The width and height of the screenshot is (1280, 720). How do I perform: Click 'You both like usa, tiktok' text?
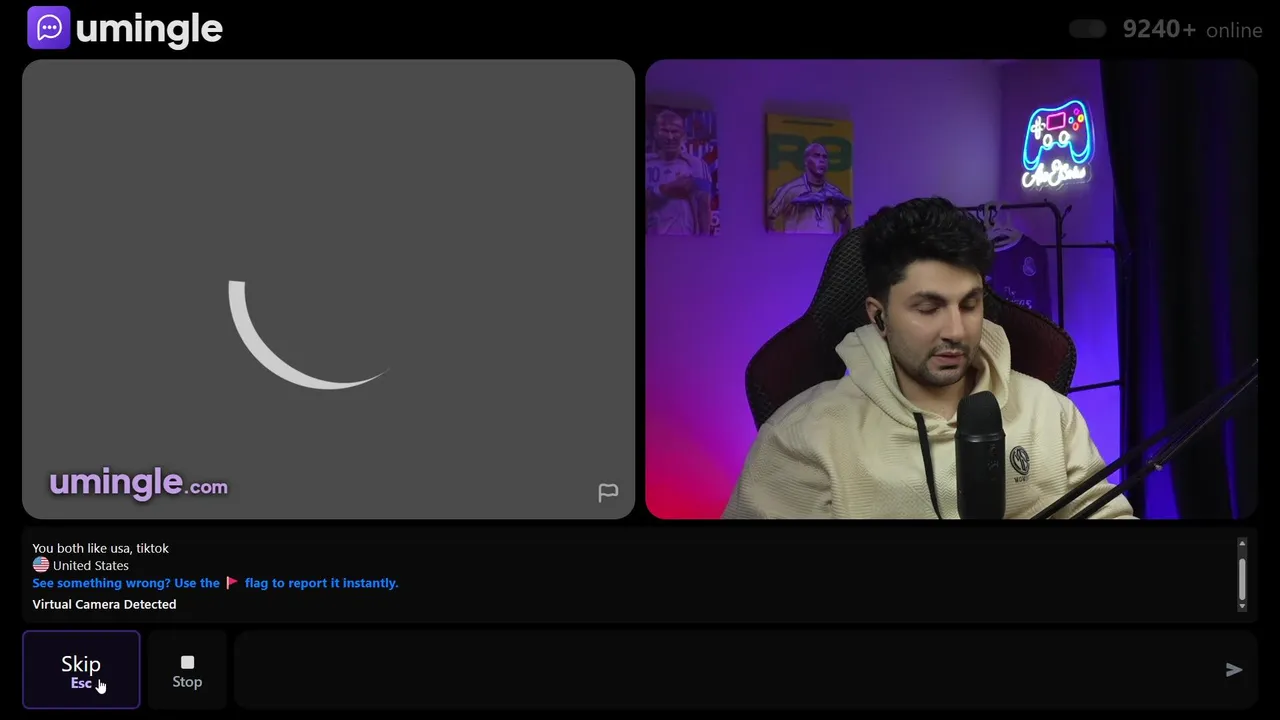[100, 548]
